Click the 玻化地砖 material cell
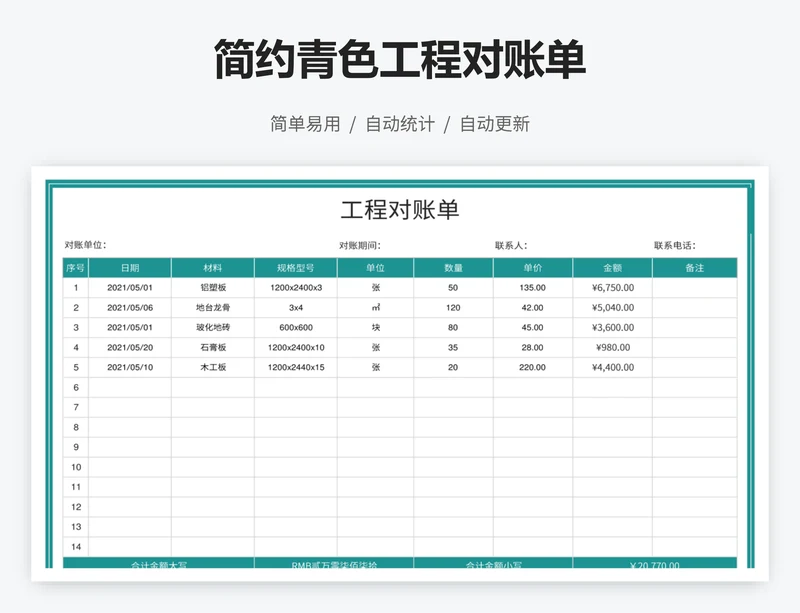Image resolution: width=800 pixels, height=613 pixels. click(x=213, y=328)
